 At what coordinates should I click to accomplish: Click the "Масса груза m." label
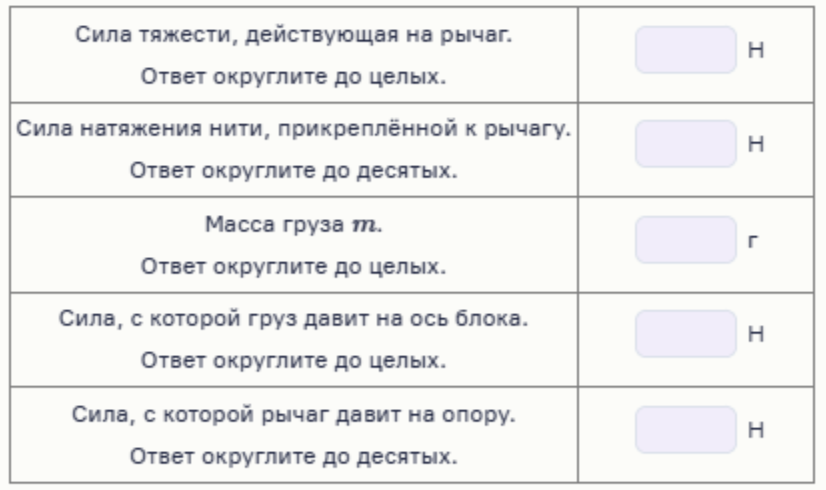pyautogui.click(x=296, y=223)
